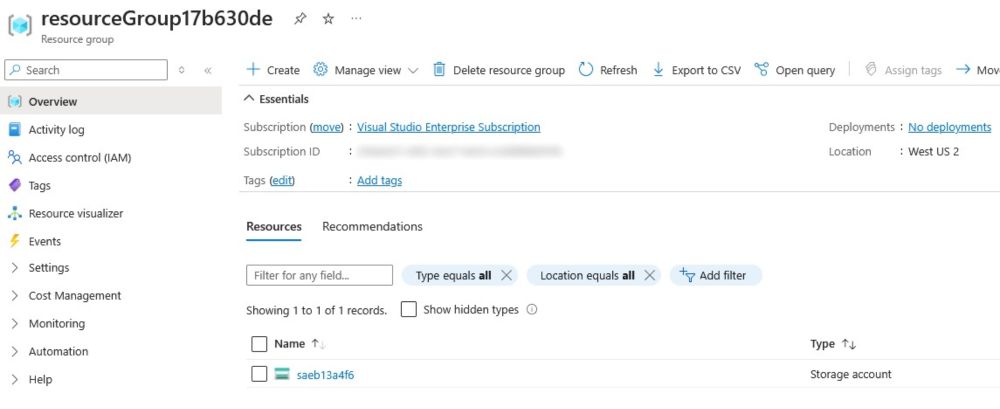The height and width of the screenshot is (409, 1000).
Task: Open the saeb13a4f6 storage account
Action: pyautogui.click(x=325, y=375)
